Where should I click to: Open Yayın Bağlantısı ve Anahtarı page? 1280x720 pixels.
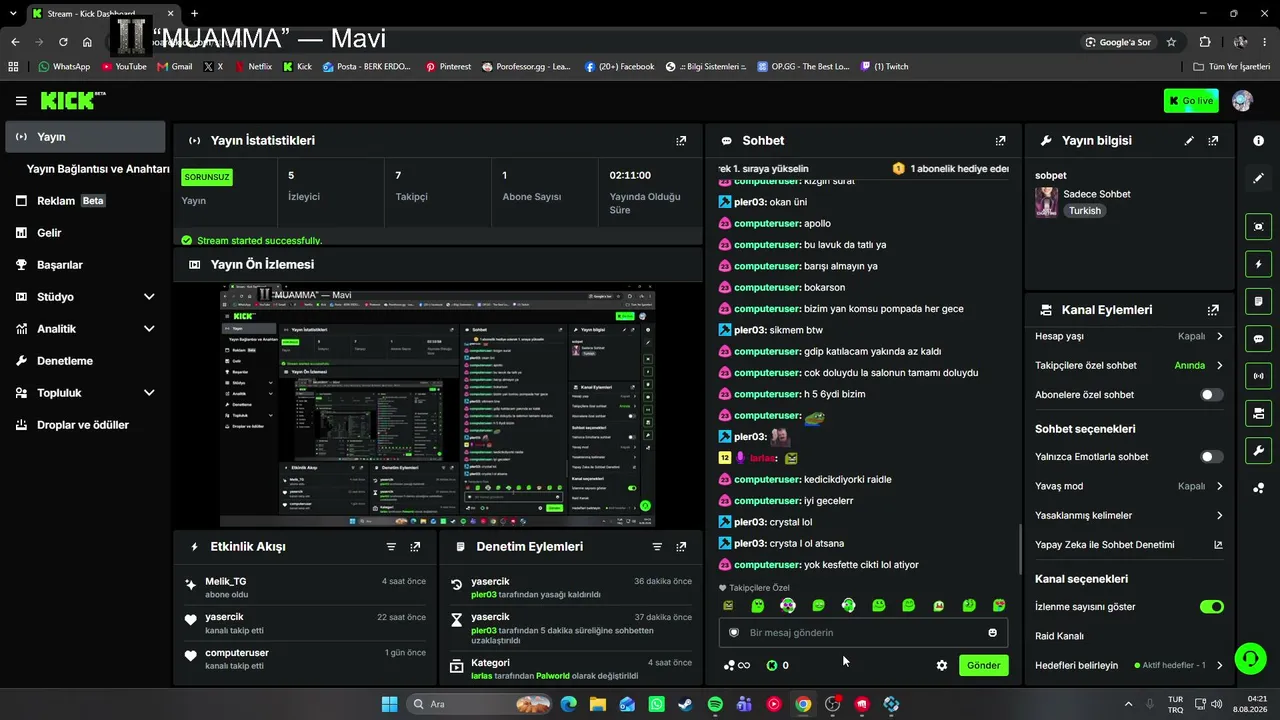click(x=98, y=169)
